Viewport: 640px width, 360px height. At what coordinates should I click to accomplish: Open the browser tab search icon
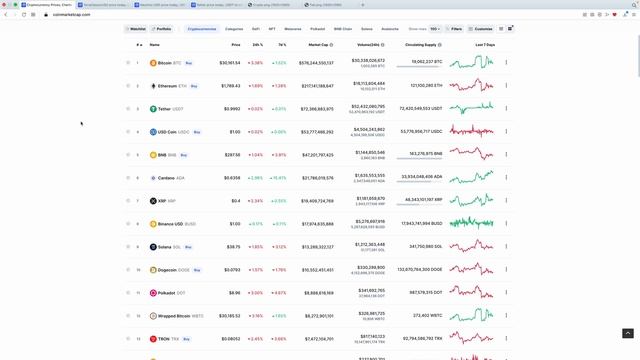coord(634,5)
